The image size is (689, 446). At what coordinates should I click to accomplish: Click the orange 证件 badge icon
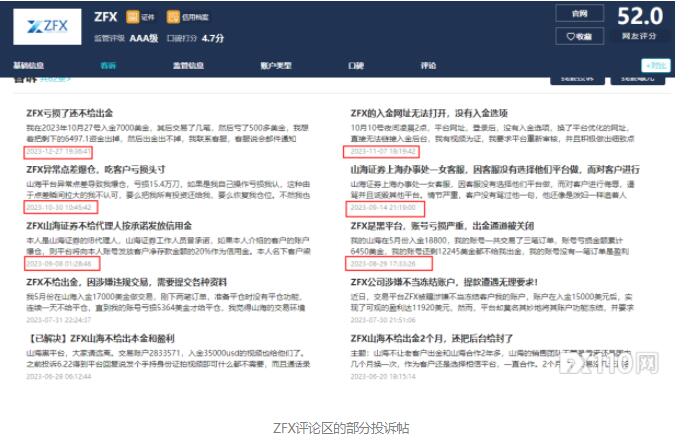click(x=133, y=17)
